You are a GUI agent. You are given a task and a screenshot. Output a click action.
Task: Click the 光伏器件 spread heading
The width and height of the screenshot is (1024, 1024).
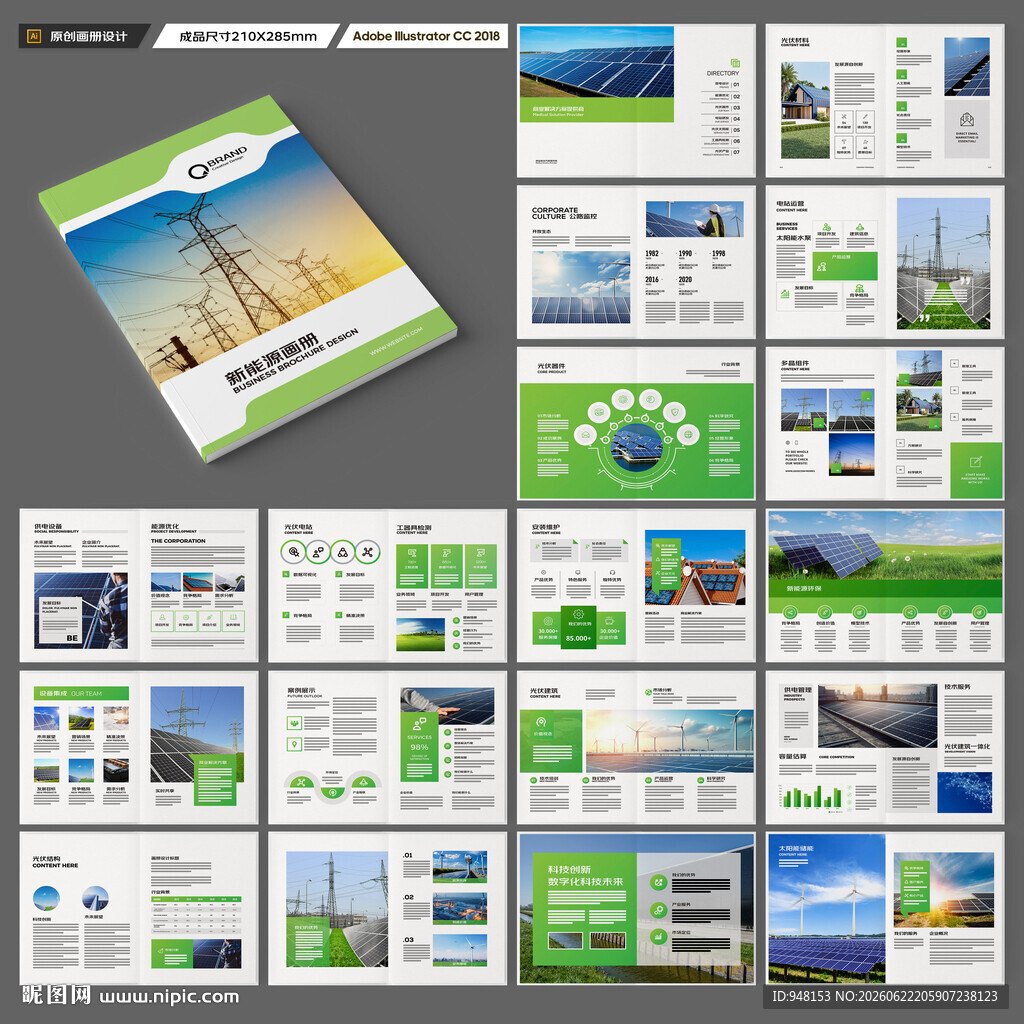(551, 366)
